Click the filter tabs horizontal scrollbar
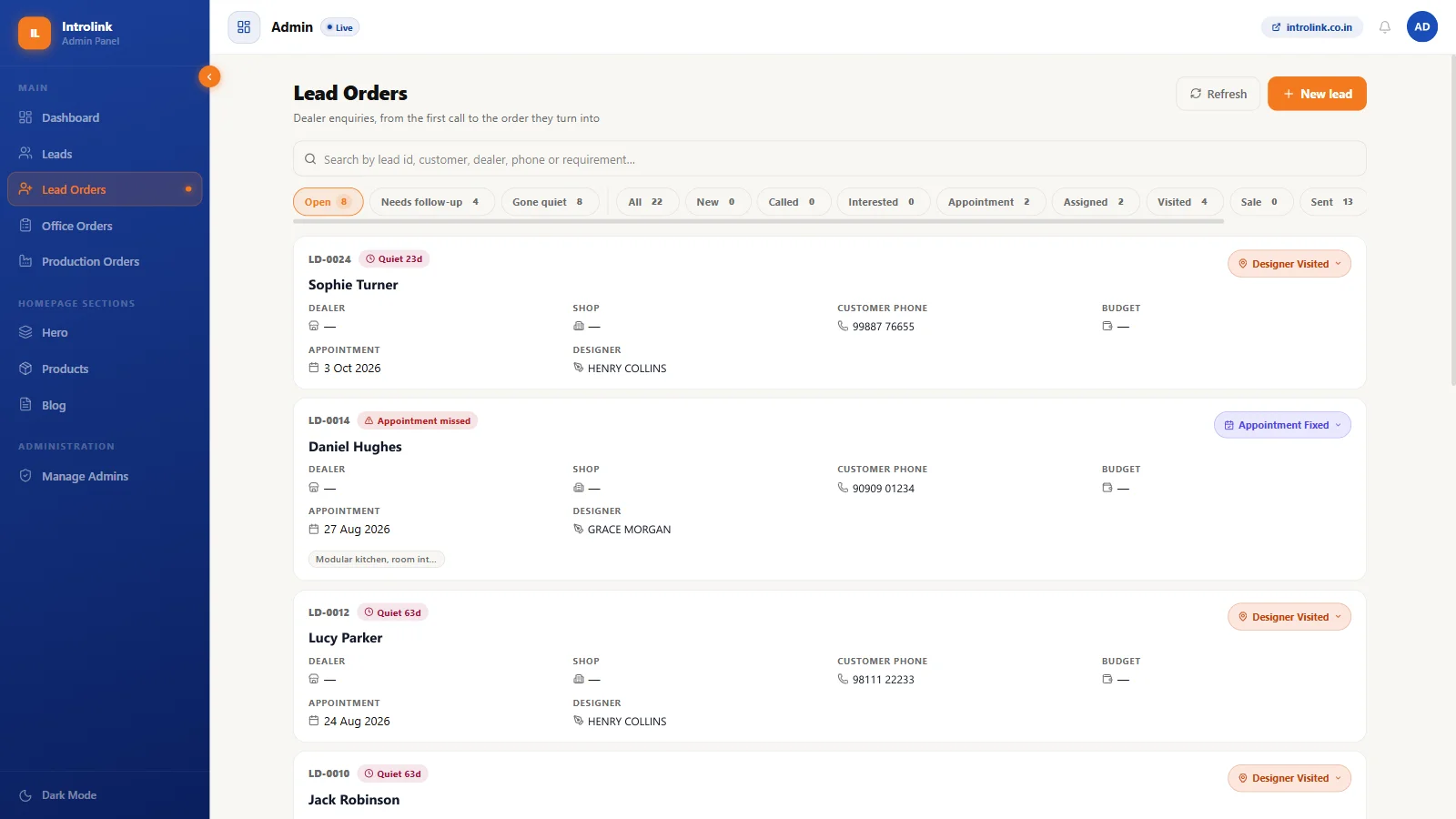The height and width of the screenshot is (819, 1456). [x=758, y=221]
